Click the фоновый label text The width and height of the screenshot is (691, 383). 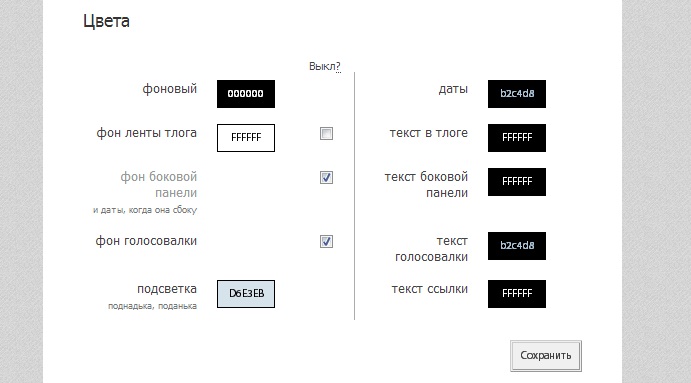click(170, 89)
